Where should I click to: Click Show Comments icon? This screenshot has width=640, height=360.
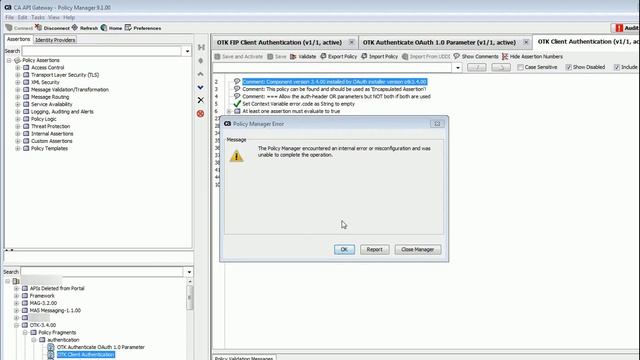pyautogui.click(x=456, y=56)
